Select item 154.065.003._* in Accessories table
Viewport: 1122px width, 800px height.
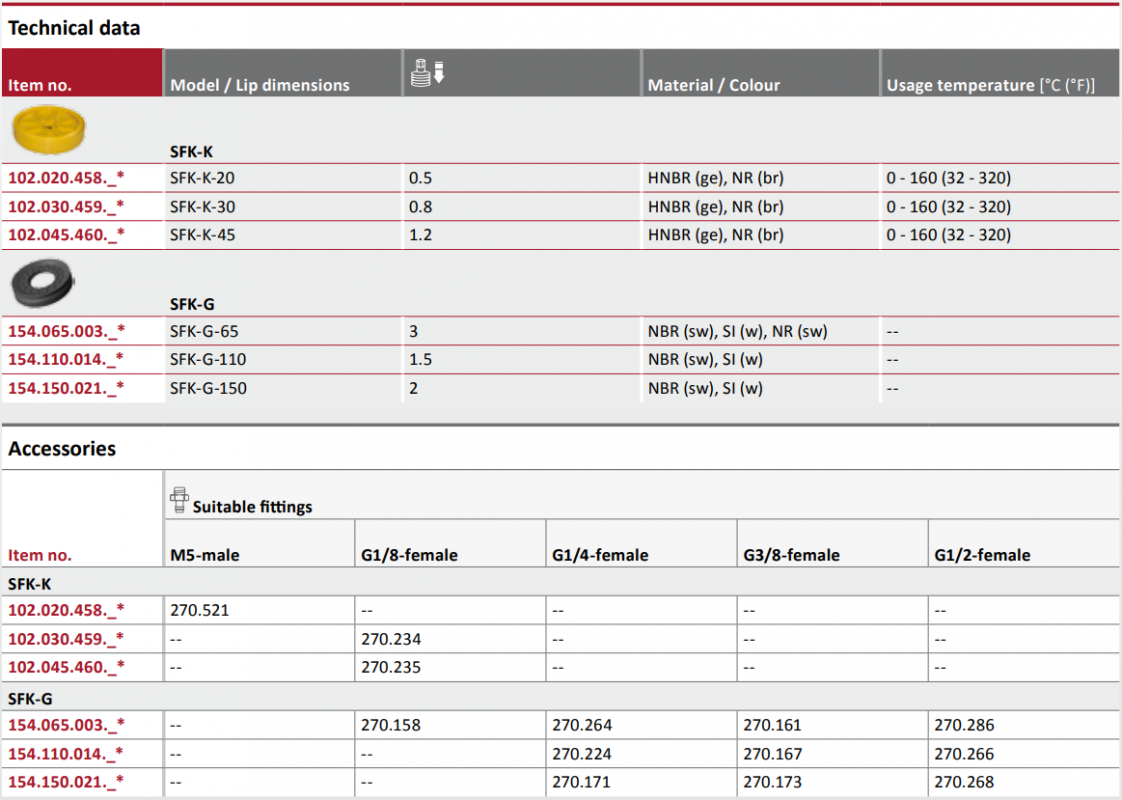coord(66,725)
